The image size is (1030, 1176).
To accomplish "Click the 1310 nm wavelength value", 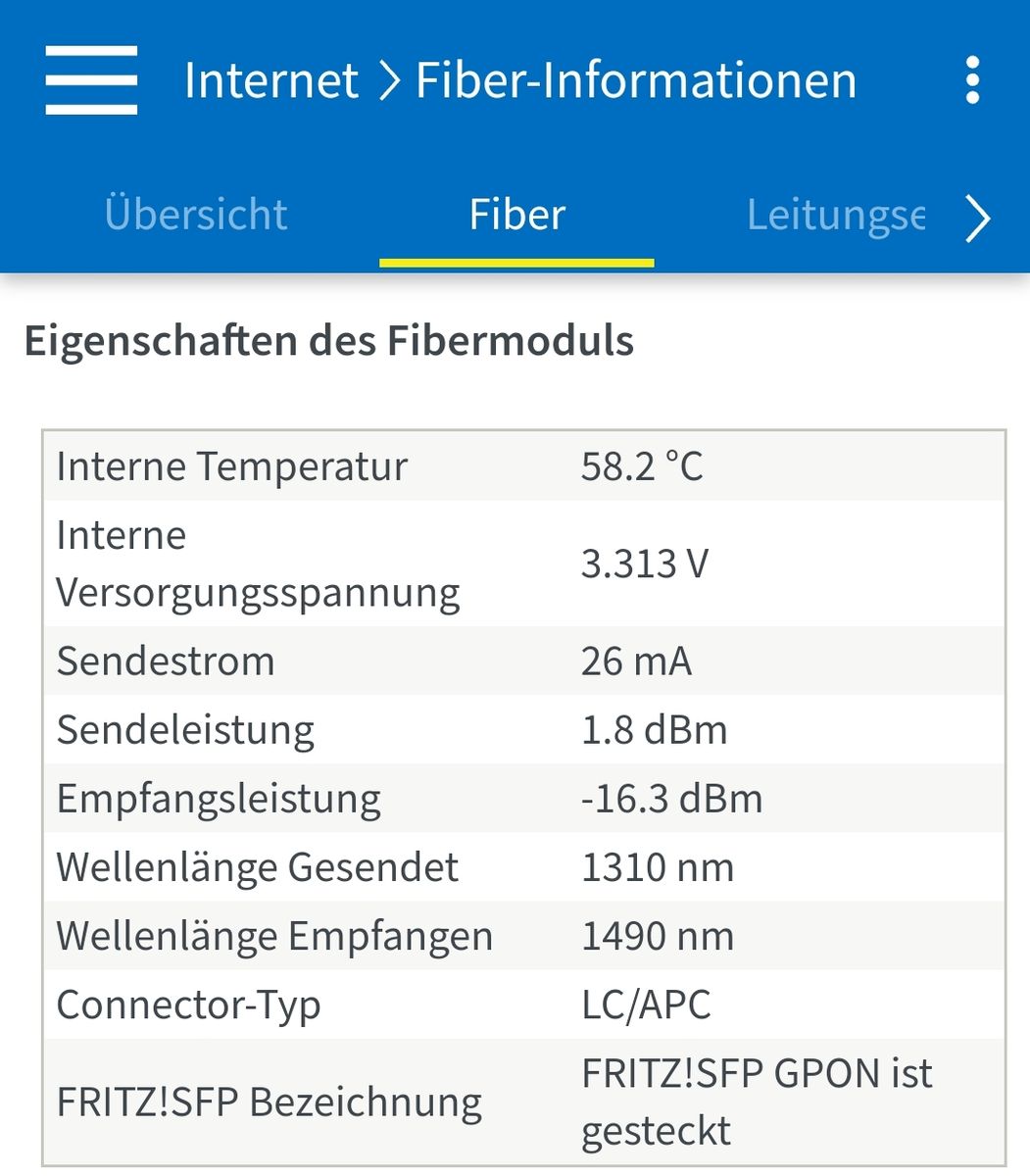I will [658, 867].
